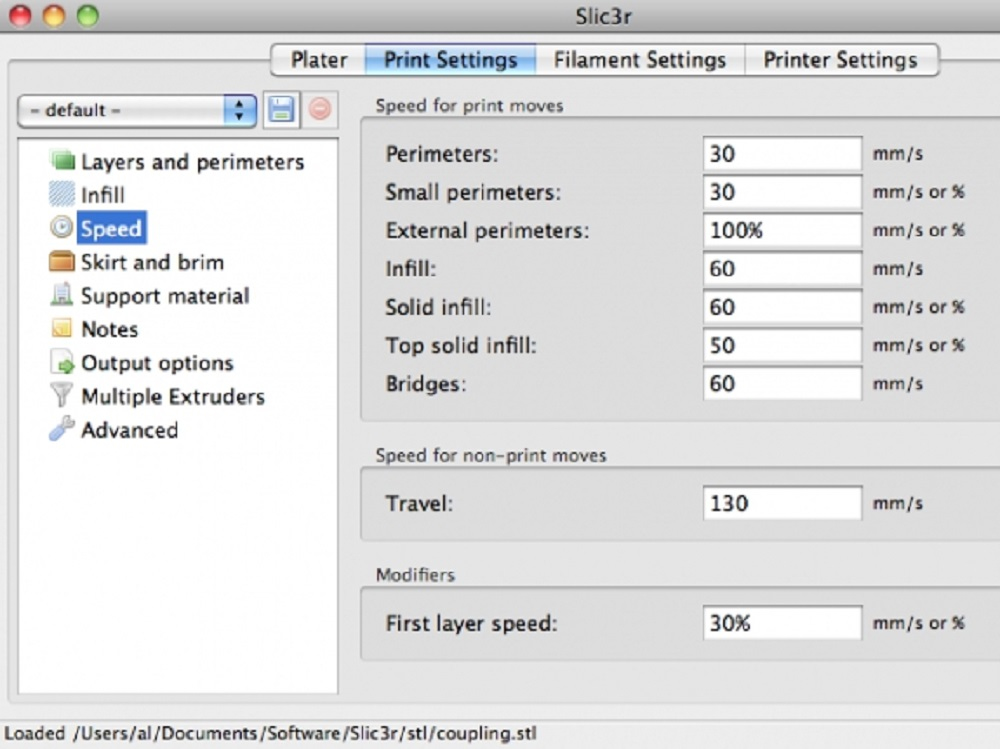The width and height of the screenshot is (1000, 749).
Task: Click the 'Bridges:' label
Action: (426, 384)
